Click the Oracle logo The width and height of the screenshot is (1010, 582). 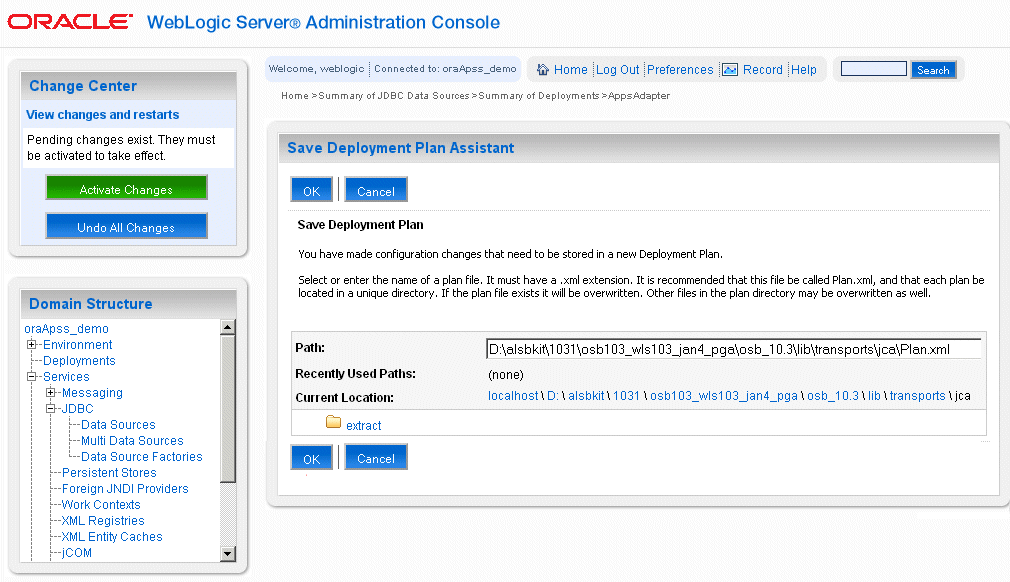click(x=70, y=22)
